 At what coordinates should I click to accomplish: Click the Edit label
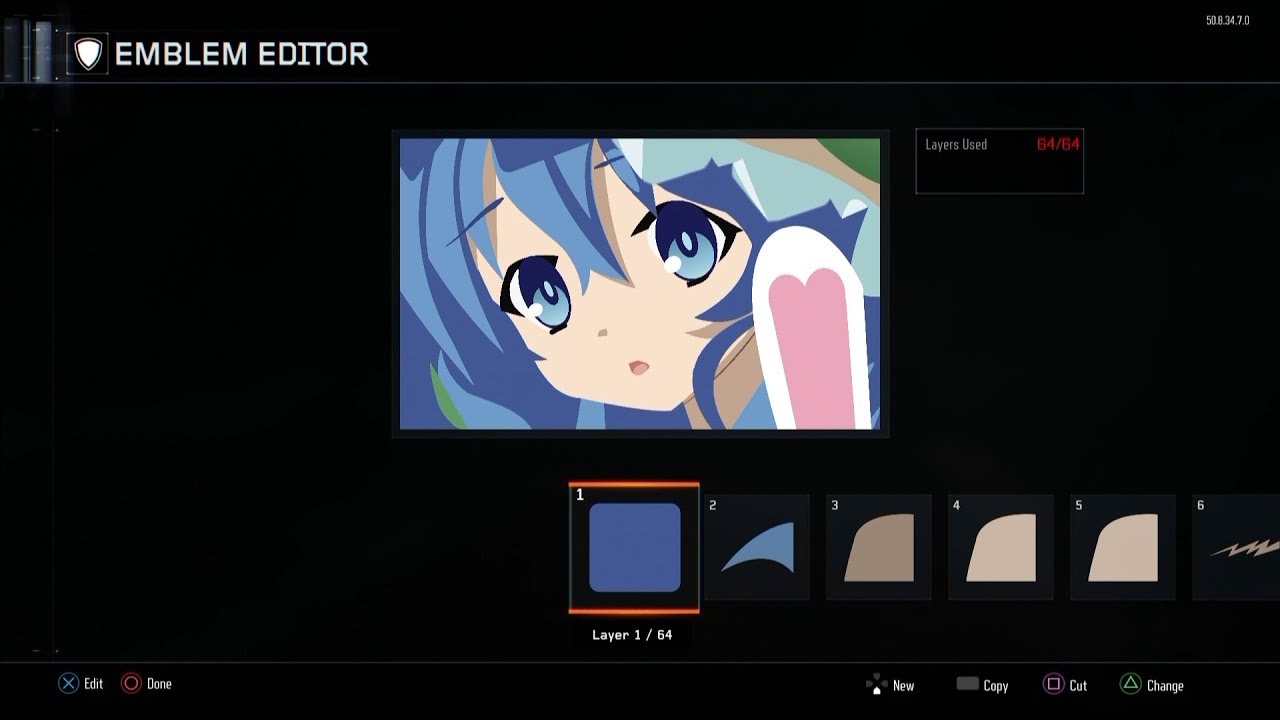[x=94, y=684]
